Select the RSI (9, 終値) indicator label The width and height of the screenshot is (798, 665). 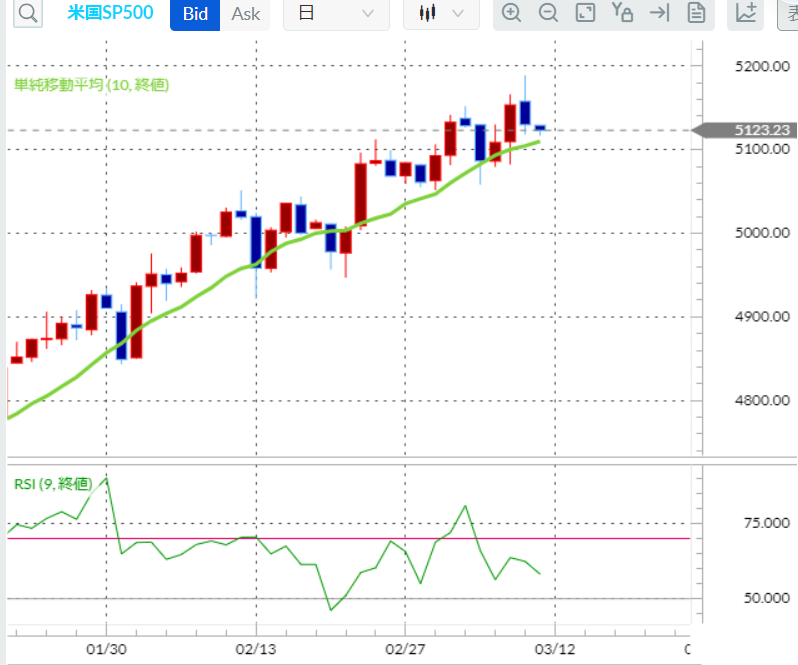click(x=53, y=484)
